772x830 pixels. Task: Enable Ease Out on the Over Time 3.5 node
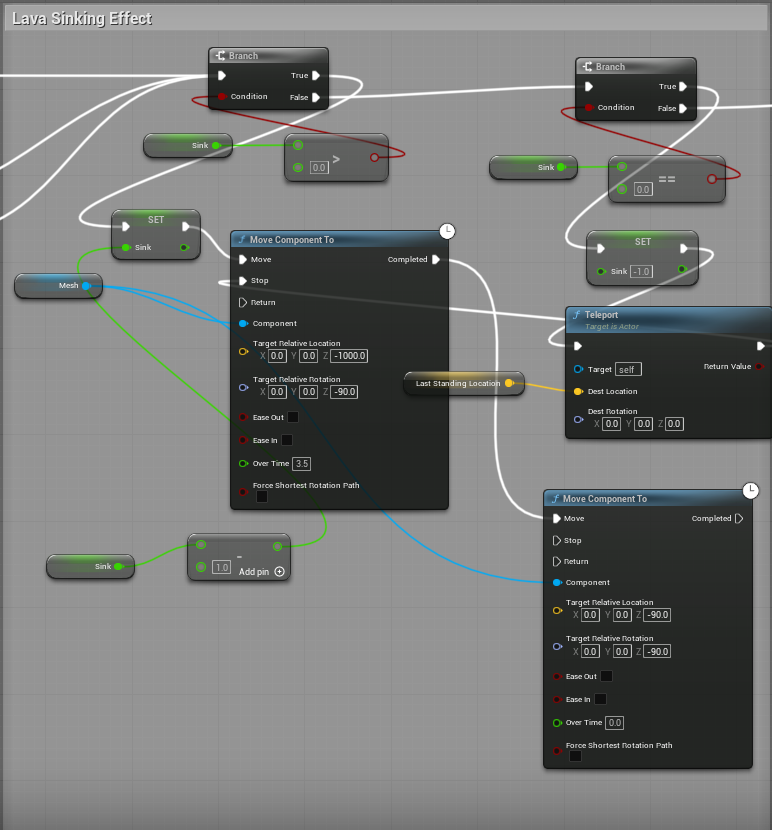(x=293, y=417)
